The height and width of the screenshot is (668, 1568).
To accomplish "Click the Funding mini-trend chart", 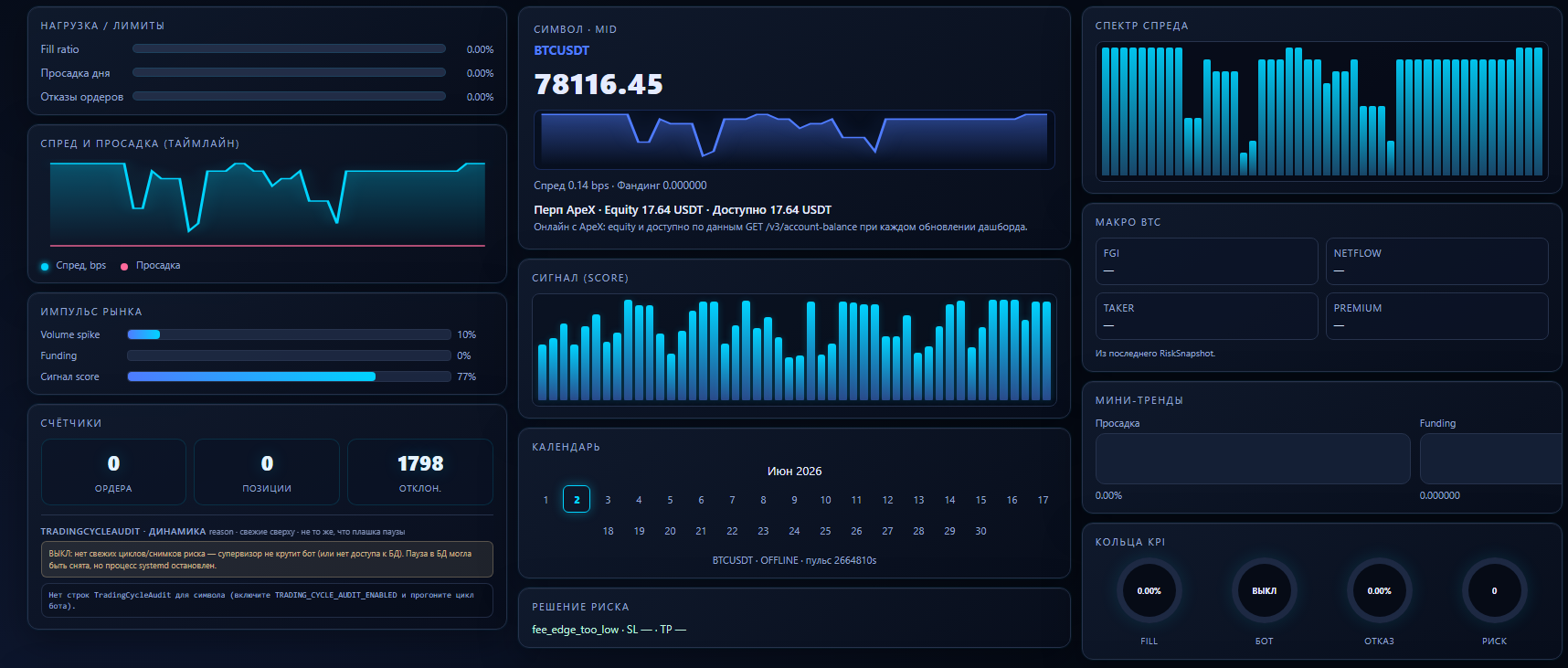I will tap(1492, 459).
